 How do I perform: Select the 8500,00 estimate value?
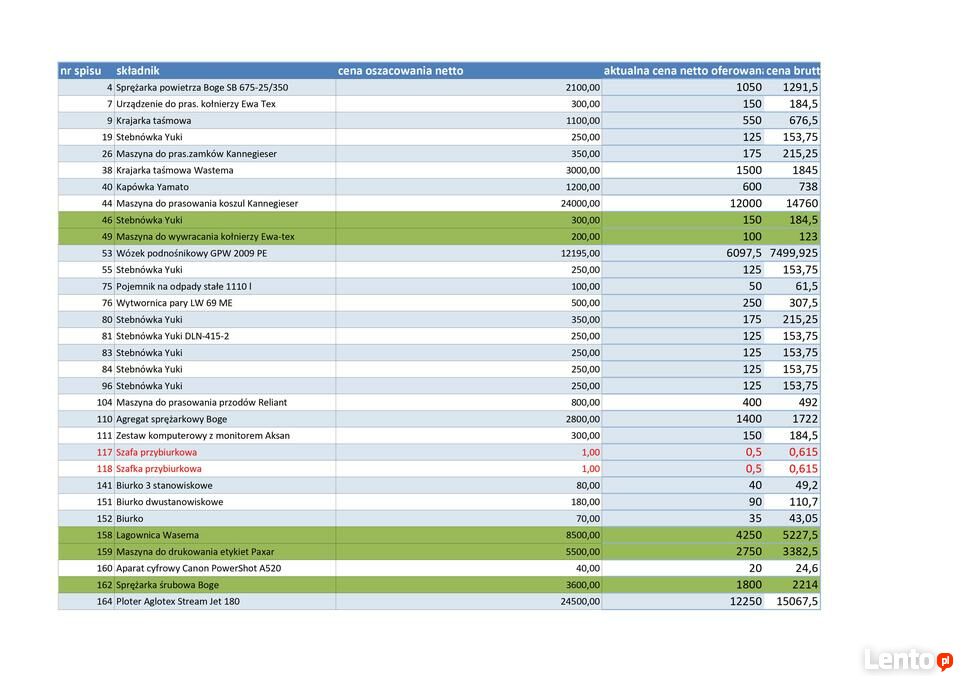tap(583, 535)
